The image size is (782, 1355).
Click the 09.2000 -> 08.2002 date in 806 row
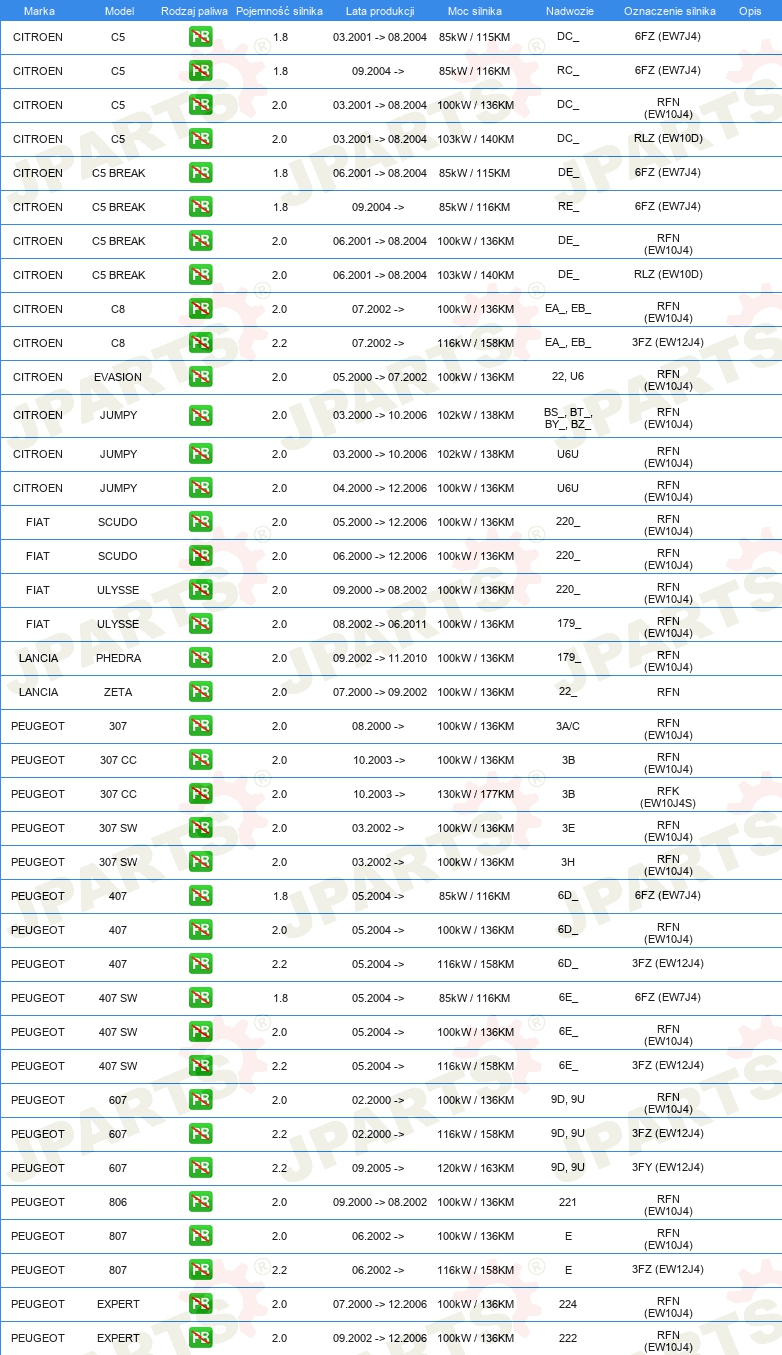[x=380, y=1202]
